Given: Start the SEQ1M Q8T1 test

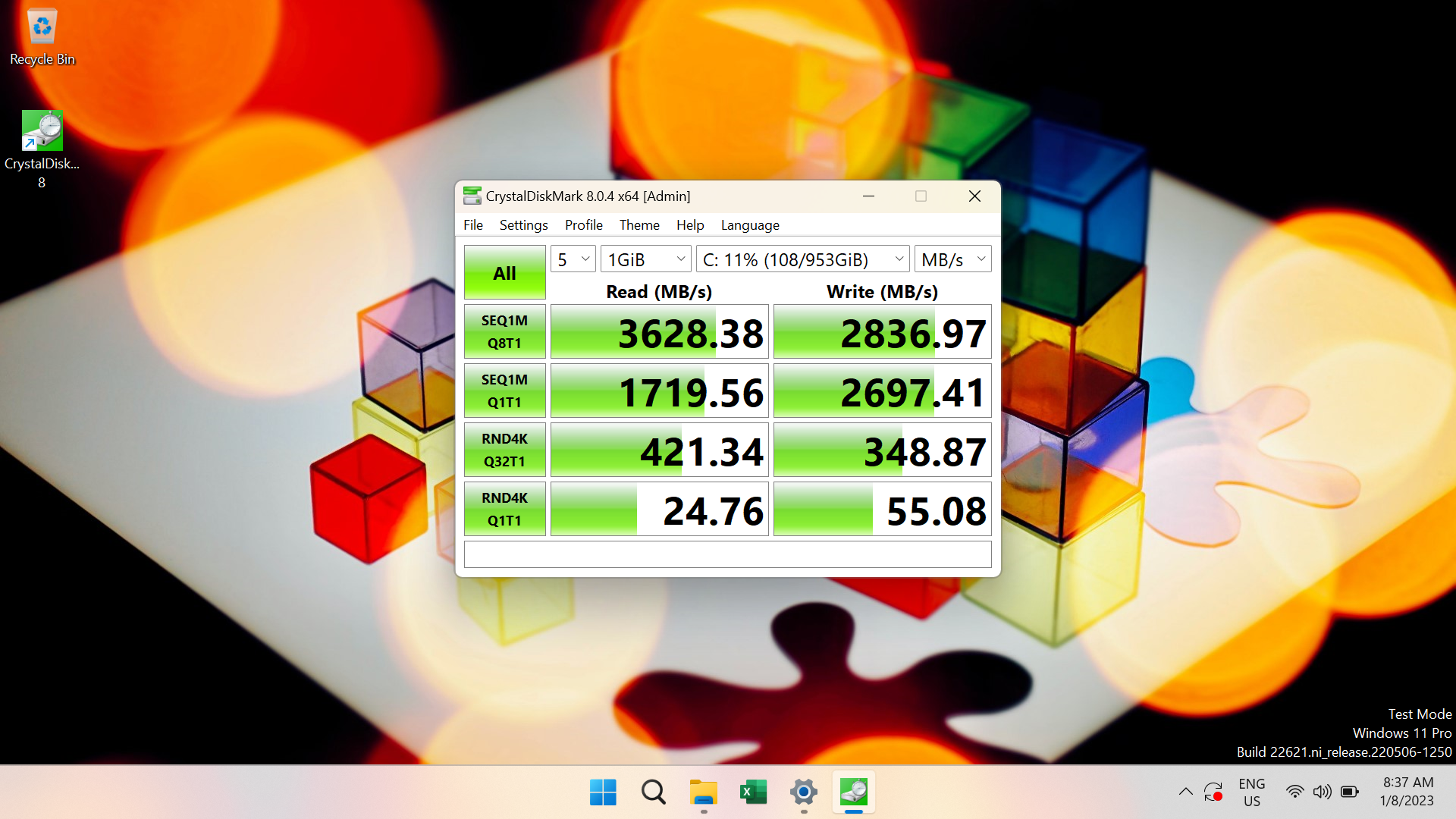Looking at the screenshot, I should coord(505,332).
